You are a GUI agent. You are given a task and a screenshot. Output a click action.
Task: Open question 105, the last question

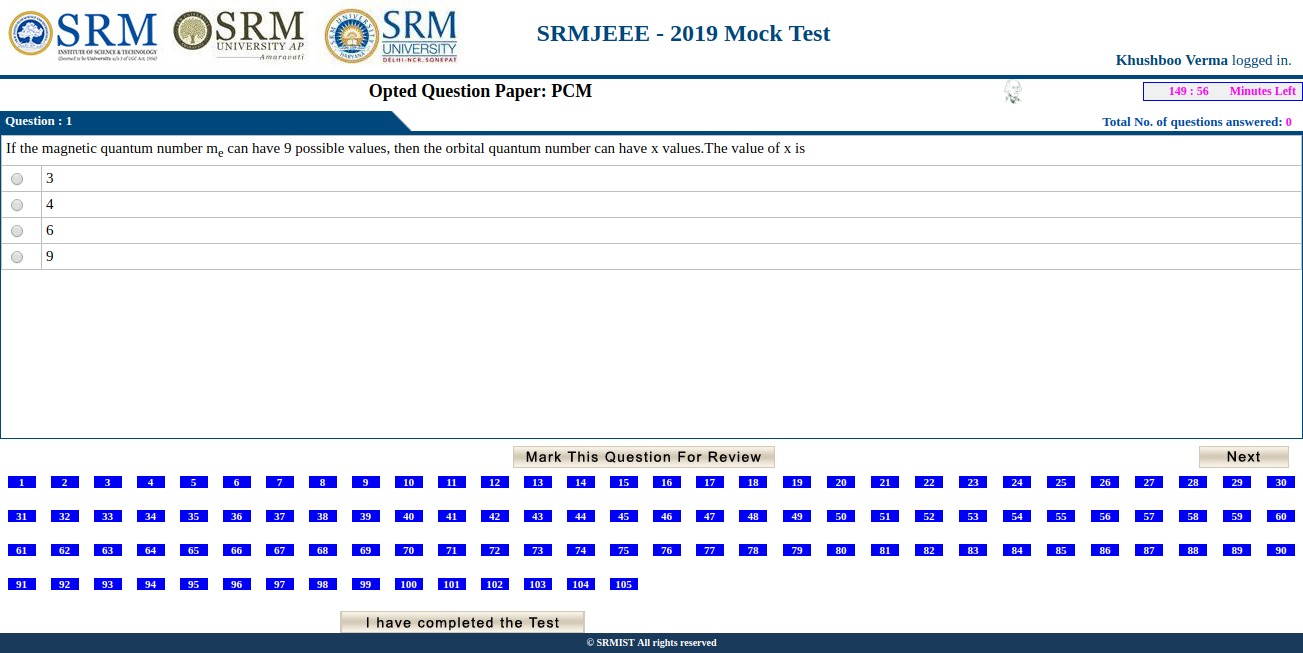624,584
